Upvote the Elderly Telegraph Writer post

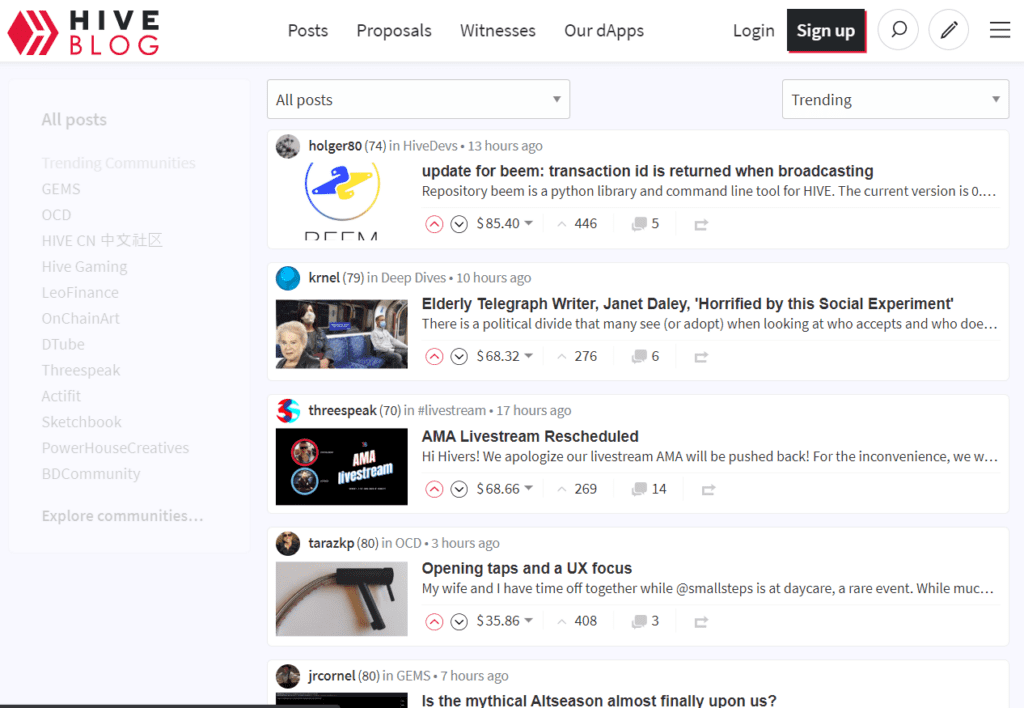click(x=434, y=357)
